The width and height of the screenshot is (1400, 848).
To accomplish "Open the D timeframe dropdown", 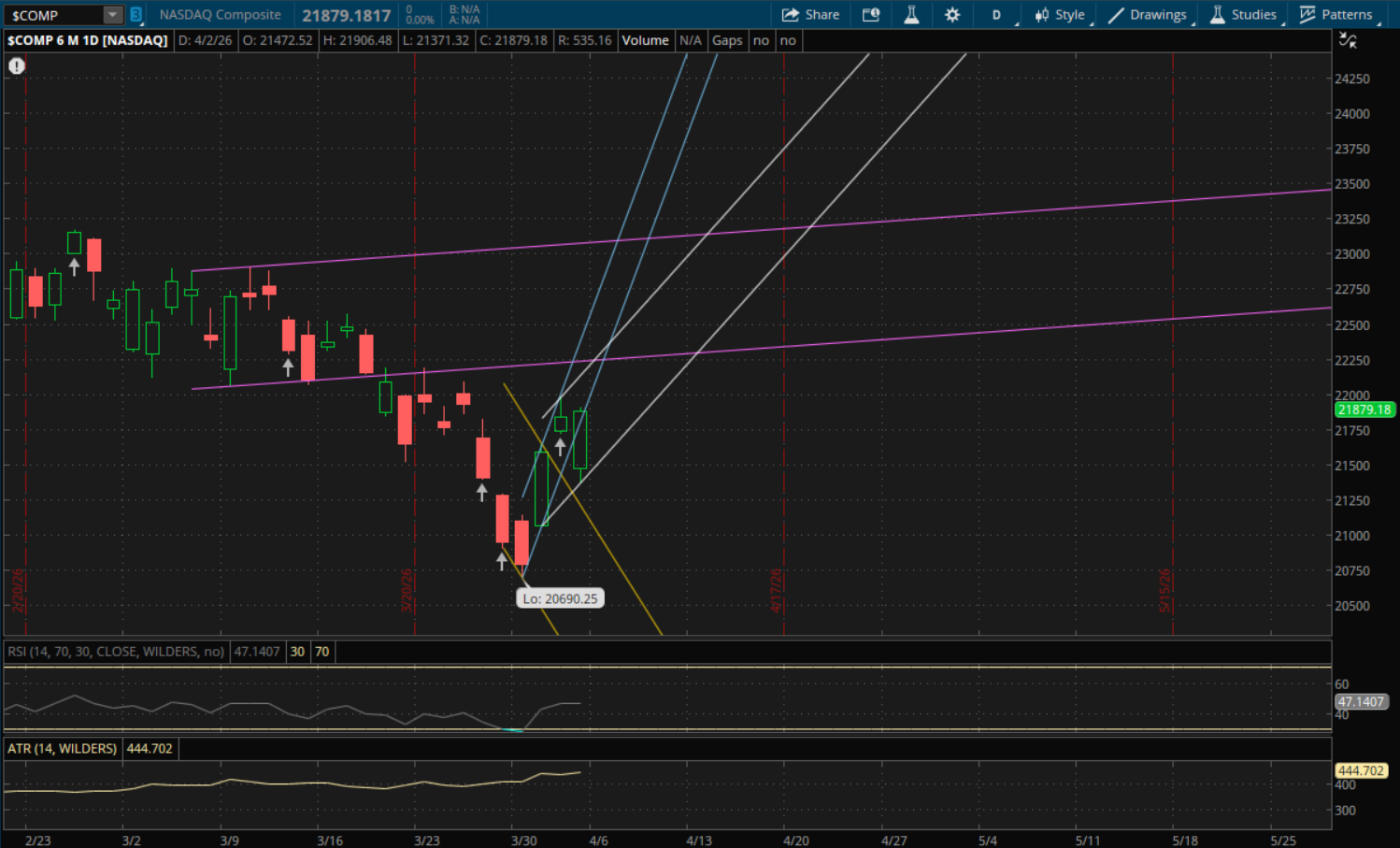I will (x=998, y=15).
